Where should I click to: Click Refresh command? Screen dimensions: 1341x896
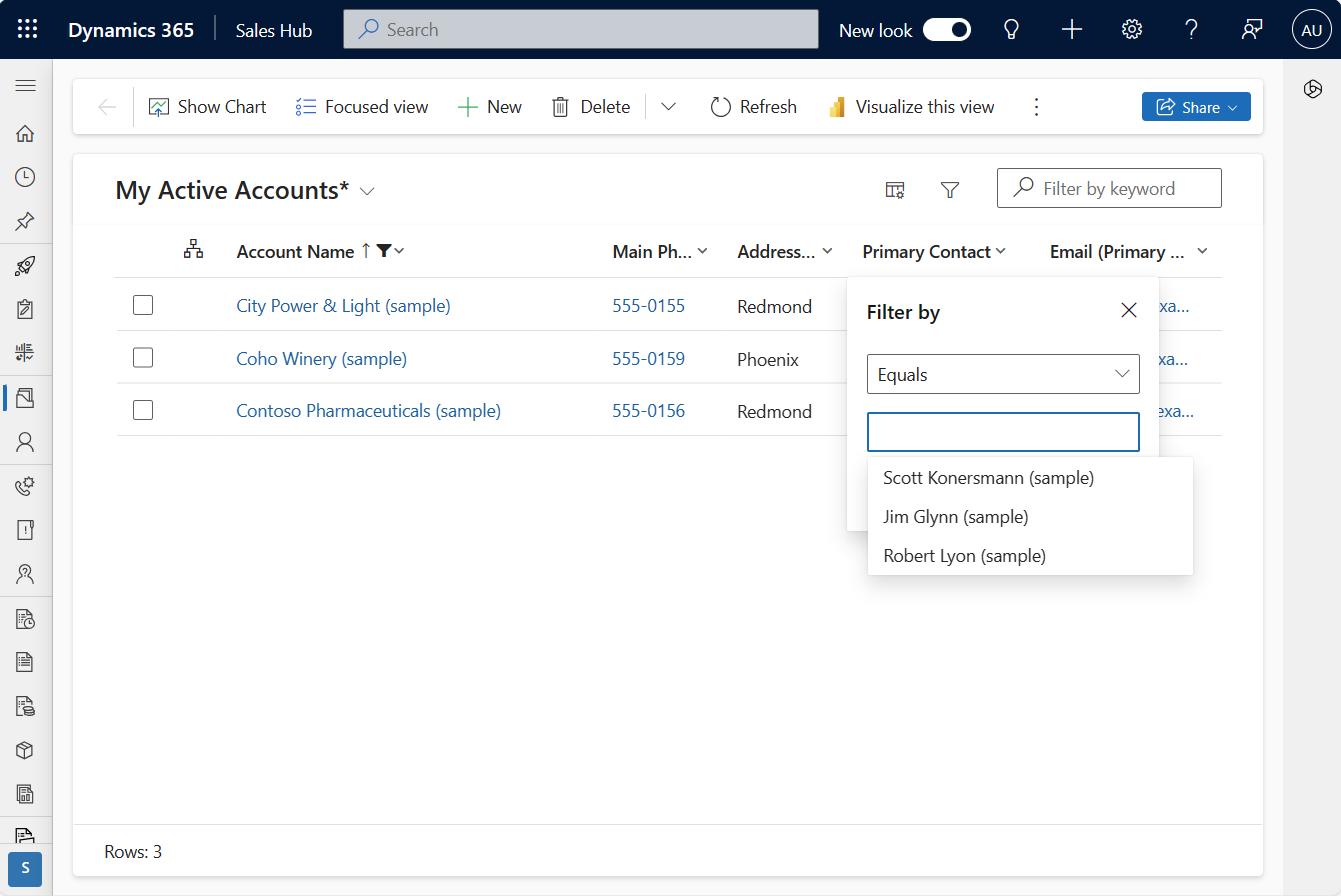click(x=754, y=107)
